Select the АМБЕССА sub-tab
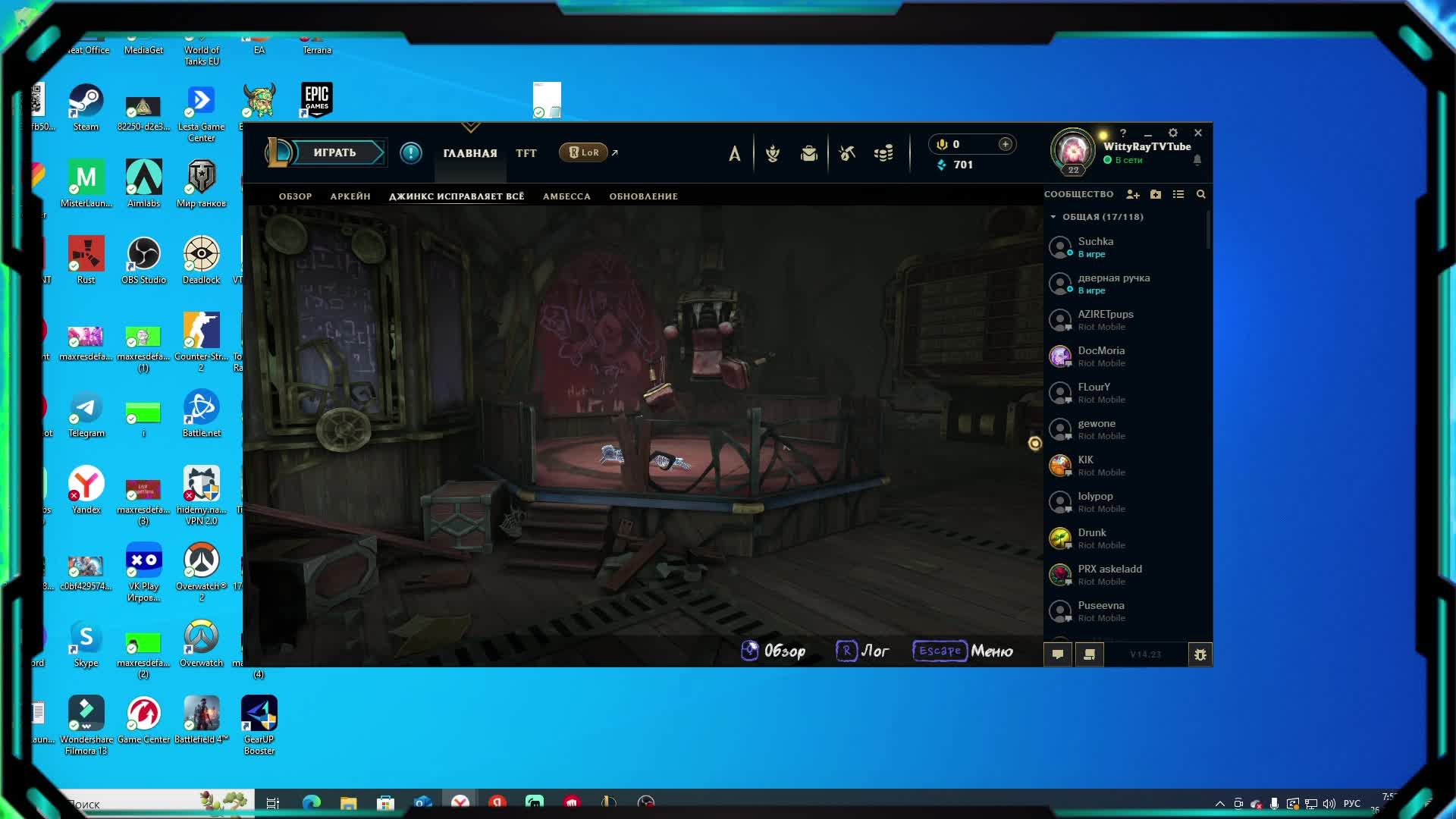The image size is (1456, 819). [x=566, y=196]
